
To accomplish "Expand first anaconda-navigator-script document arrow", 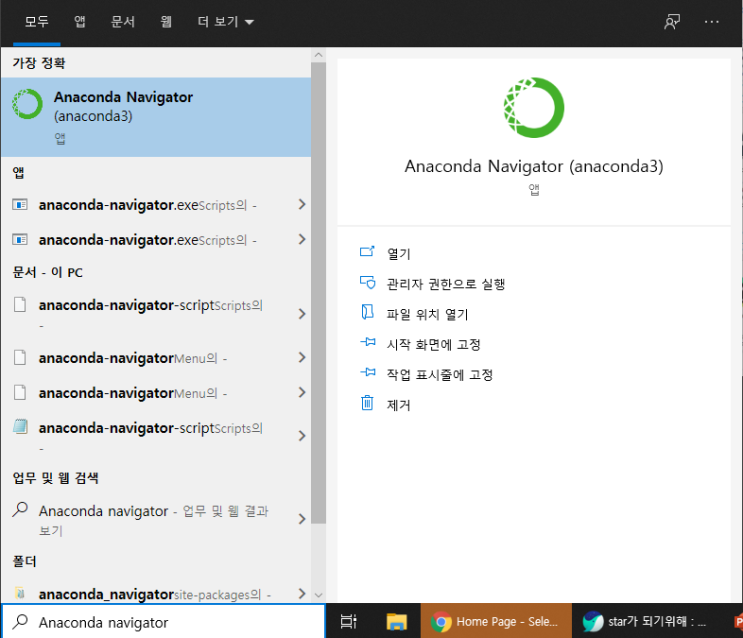I will [302, 314].
